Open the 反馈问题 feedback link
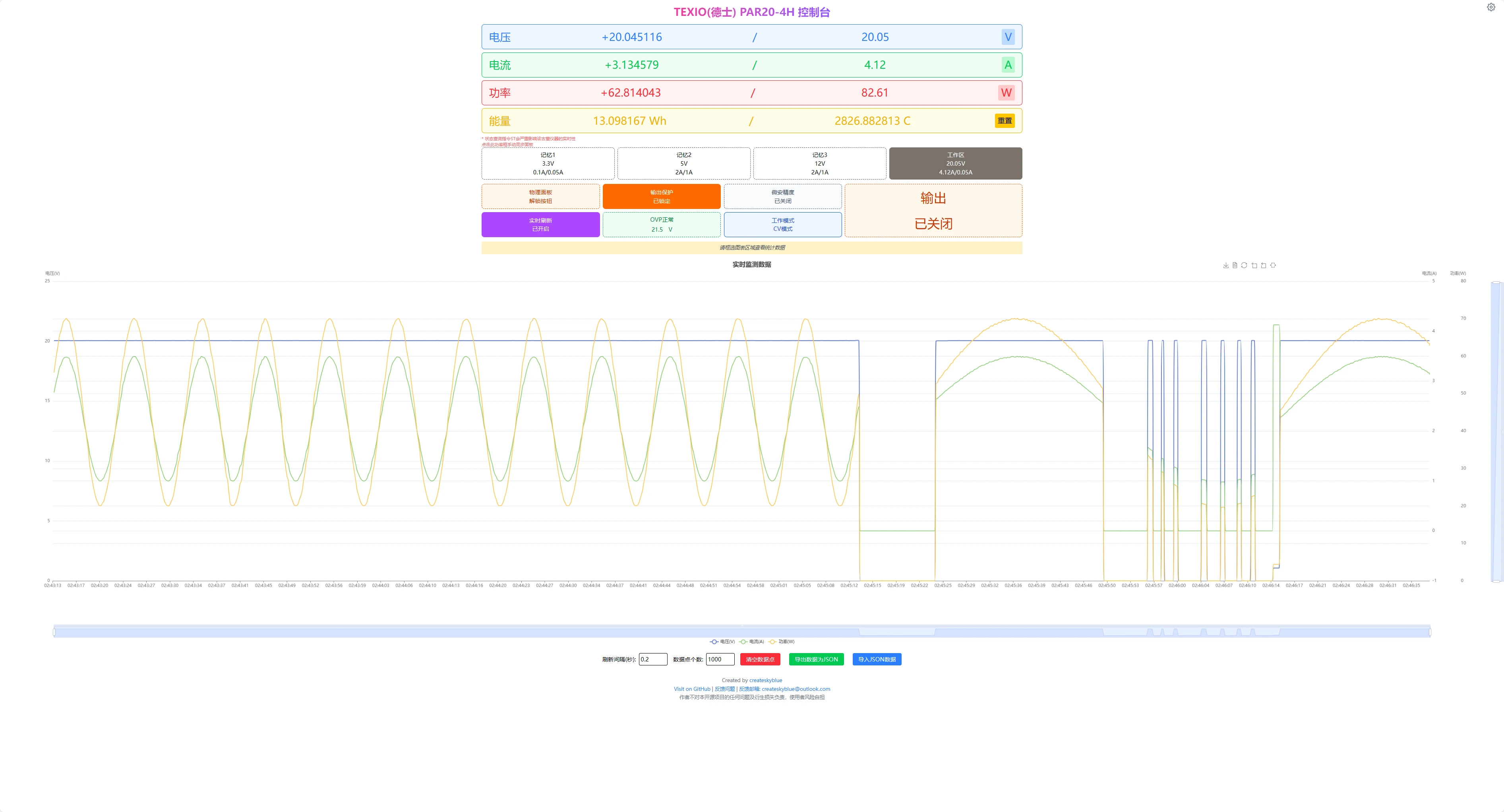This screenshot has width=1504, height=812. click(724, 689)
